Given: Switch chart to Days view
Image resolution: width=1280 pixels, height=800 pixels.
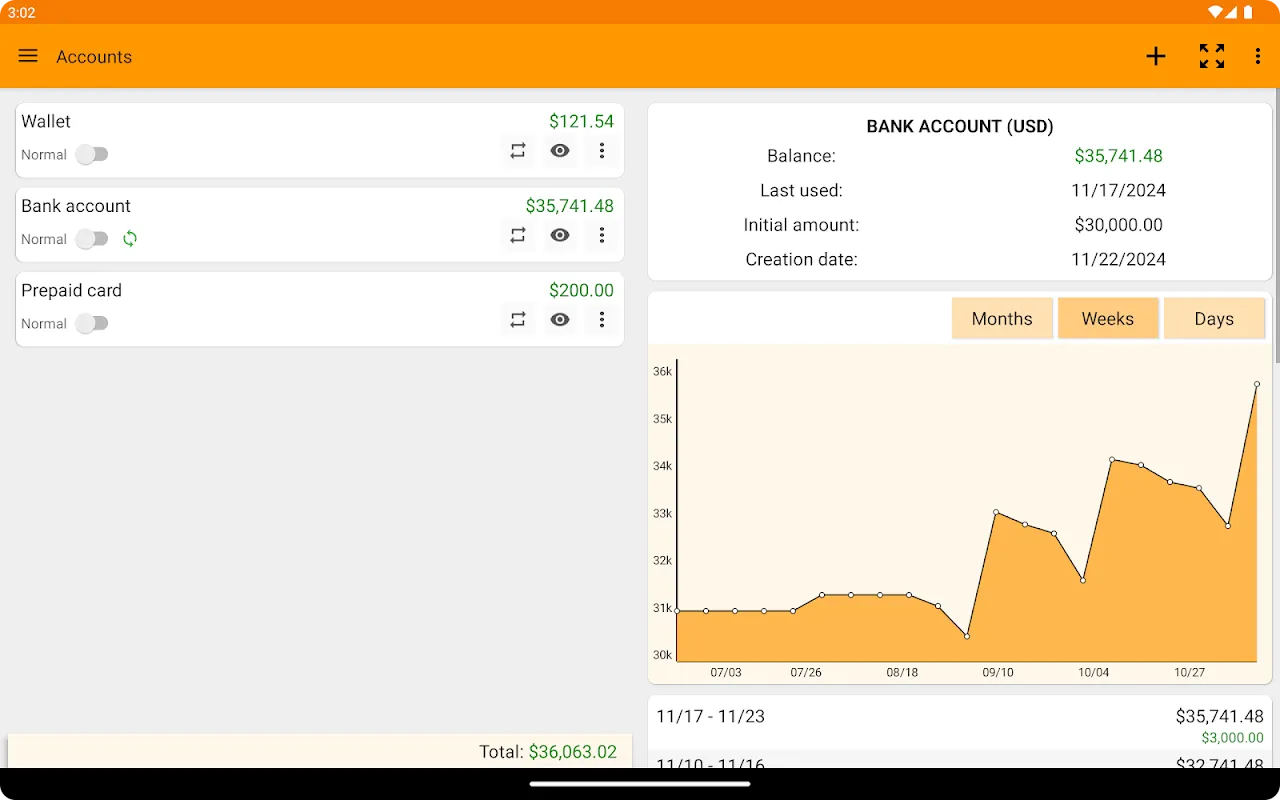Looking at the screenshot, I should coord(1214,319).
